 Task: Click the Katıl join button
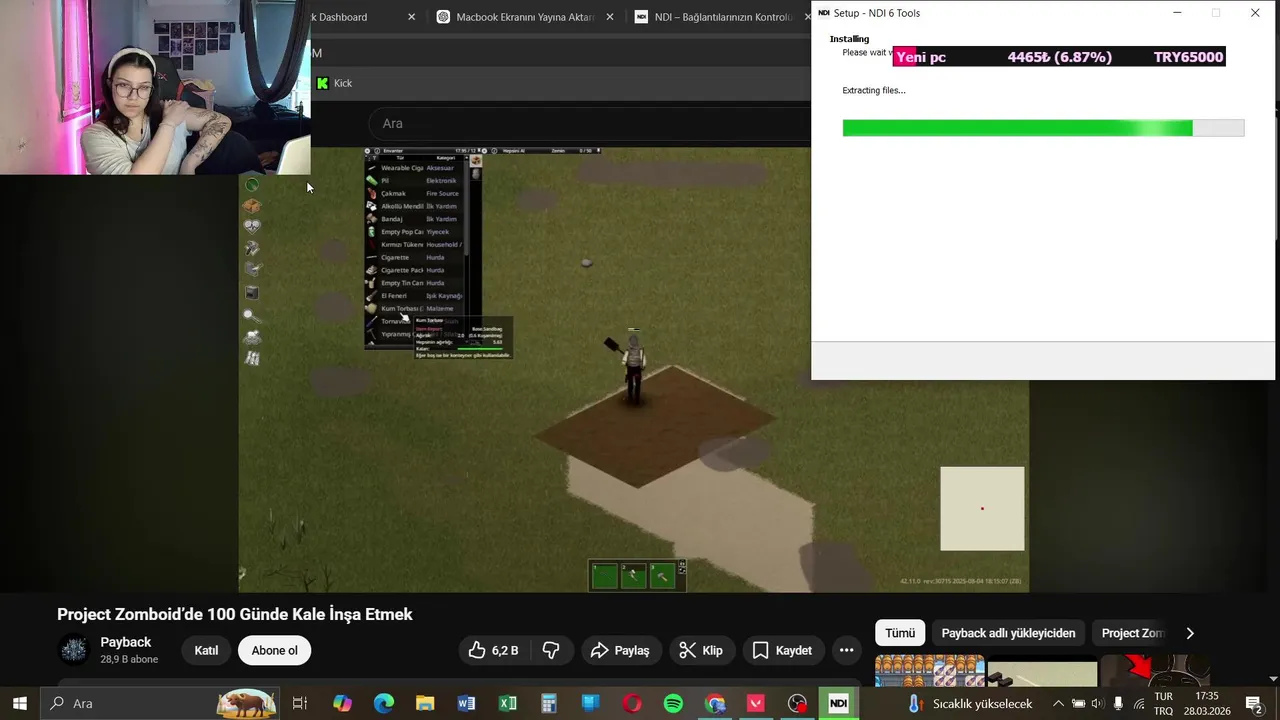pos(206,650)
